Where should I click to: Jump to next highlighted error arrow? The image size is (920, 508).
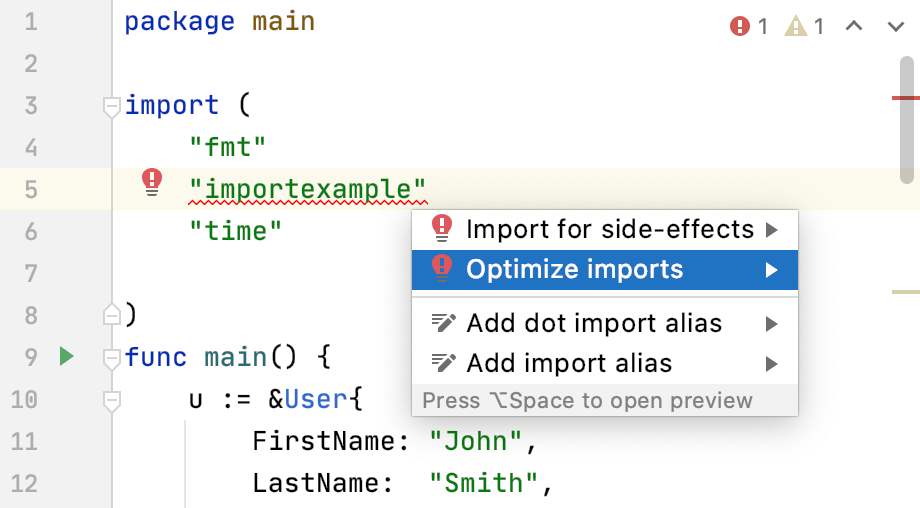[x=896, y=27]
